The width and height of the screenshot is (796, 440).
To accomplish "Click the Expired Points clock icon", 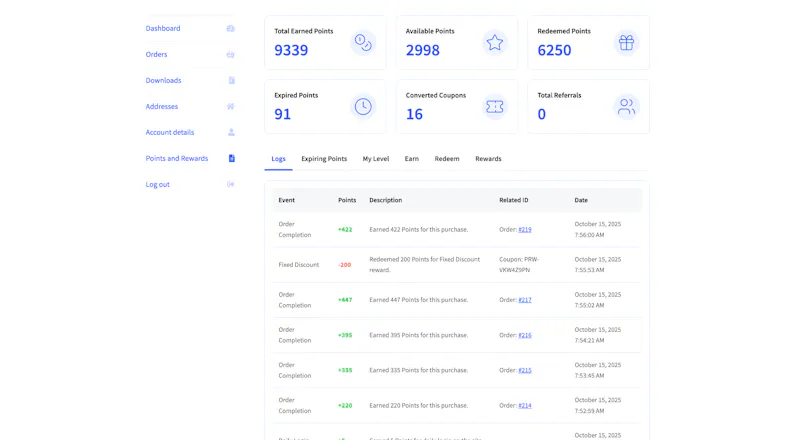I will [363, 107].
